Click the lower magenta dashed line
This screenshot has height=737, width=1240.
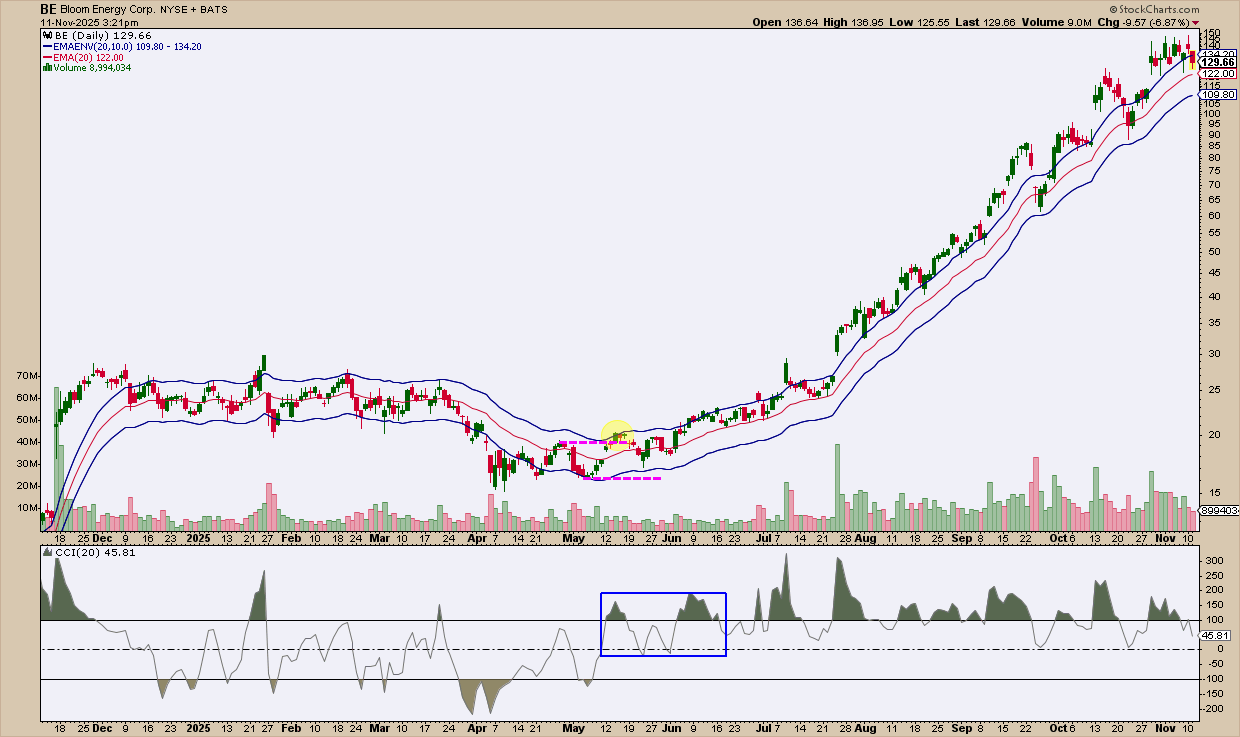click(x=622, y=478)
